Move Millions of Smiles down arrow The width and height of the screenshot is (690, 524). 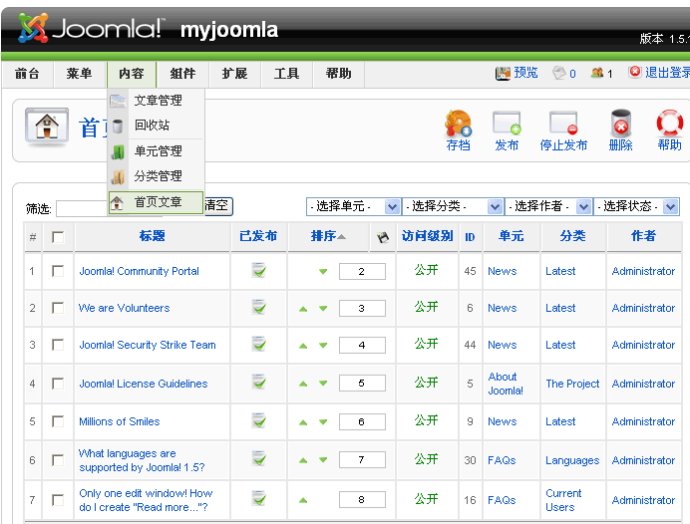click(323, 422)
